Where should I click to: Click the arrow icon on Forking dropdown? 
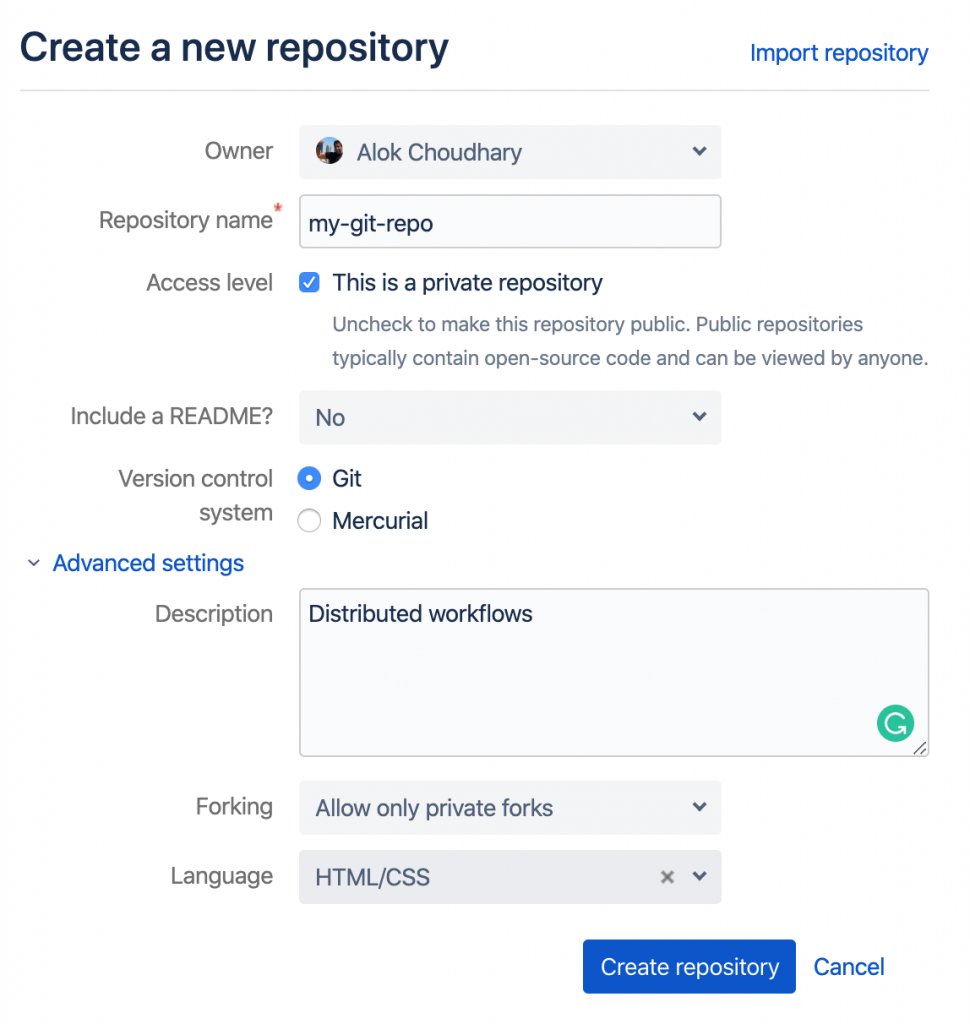700,808
